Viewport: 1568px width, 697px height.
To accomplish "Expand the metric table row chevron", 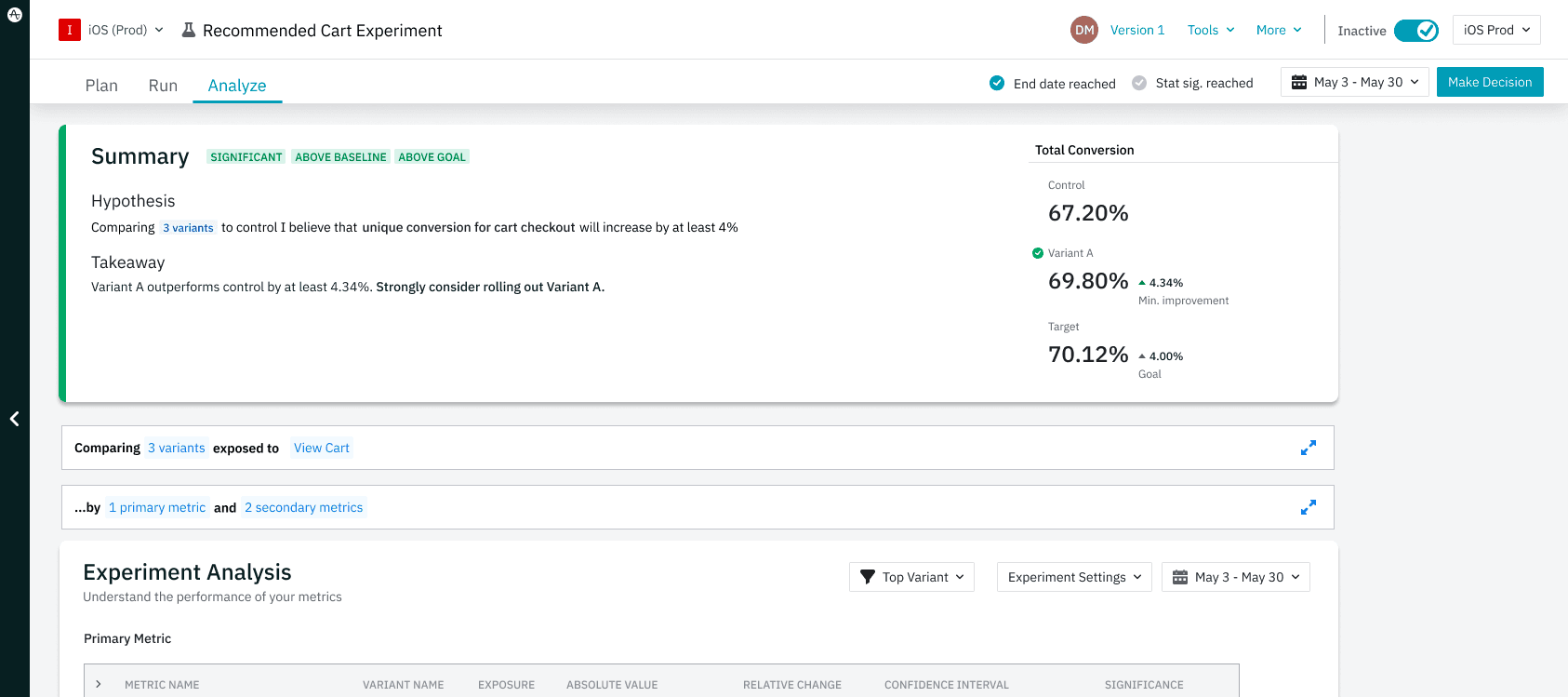I will [99, 684].
